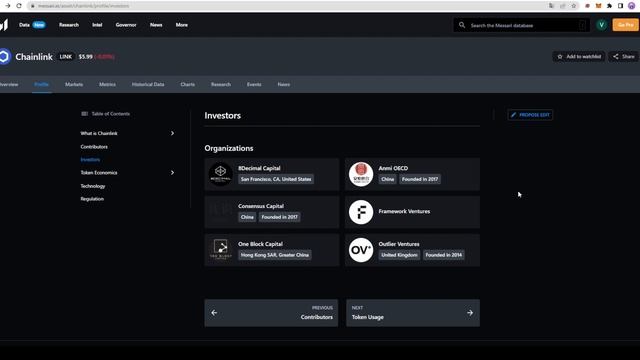Open the Data menu

[x=24, y=25]
